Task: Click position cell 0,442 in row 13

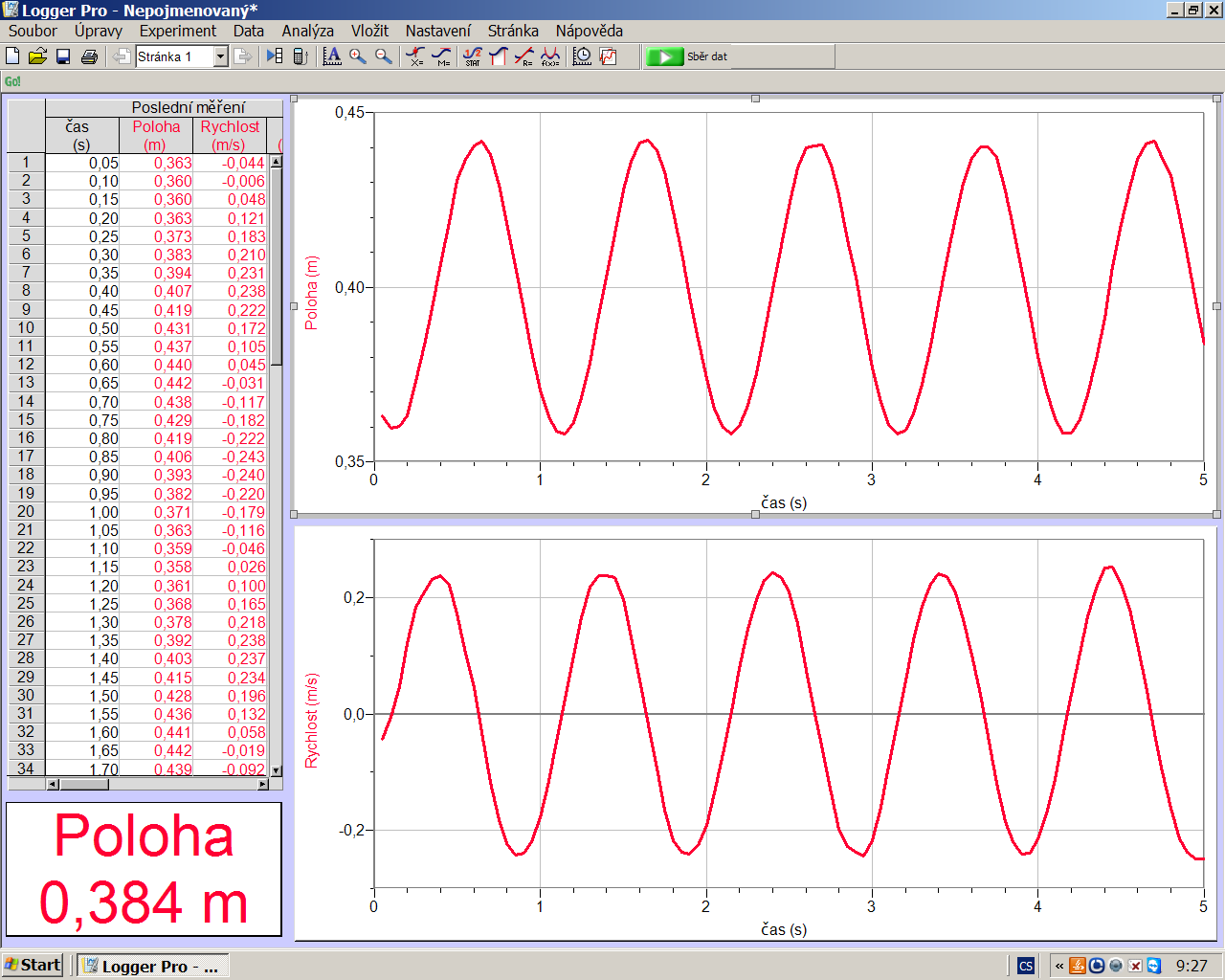Action: [156, 383]
